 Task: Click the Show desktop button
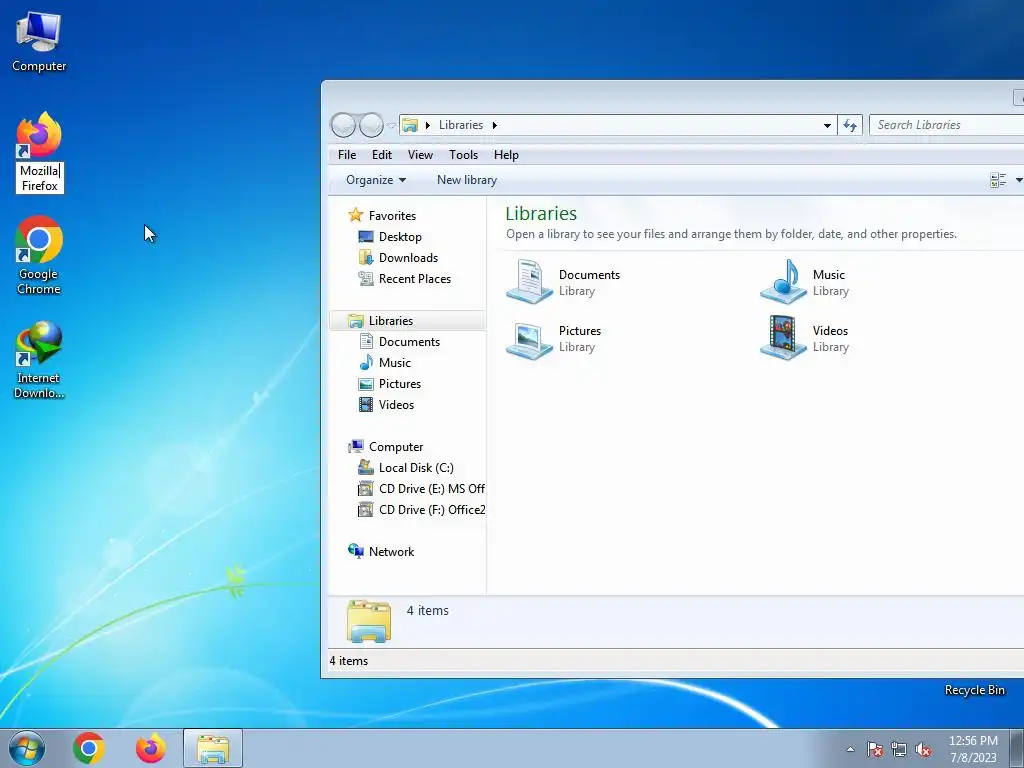[x=1017, y=749]
